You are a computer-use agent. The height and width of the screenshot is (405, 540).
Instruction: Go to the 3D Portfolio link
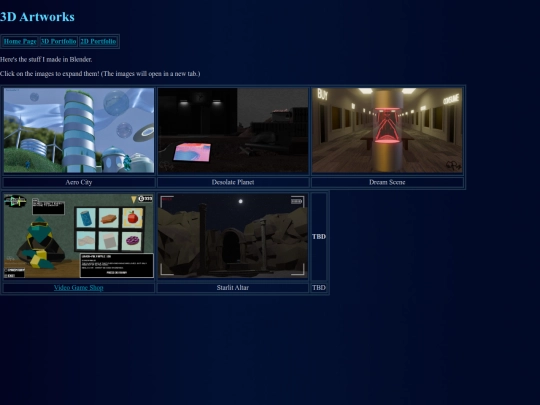tap(58, 41)
